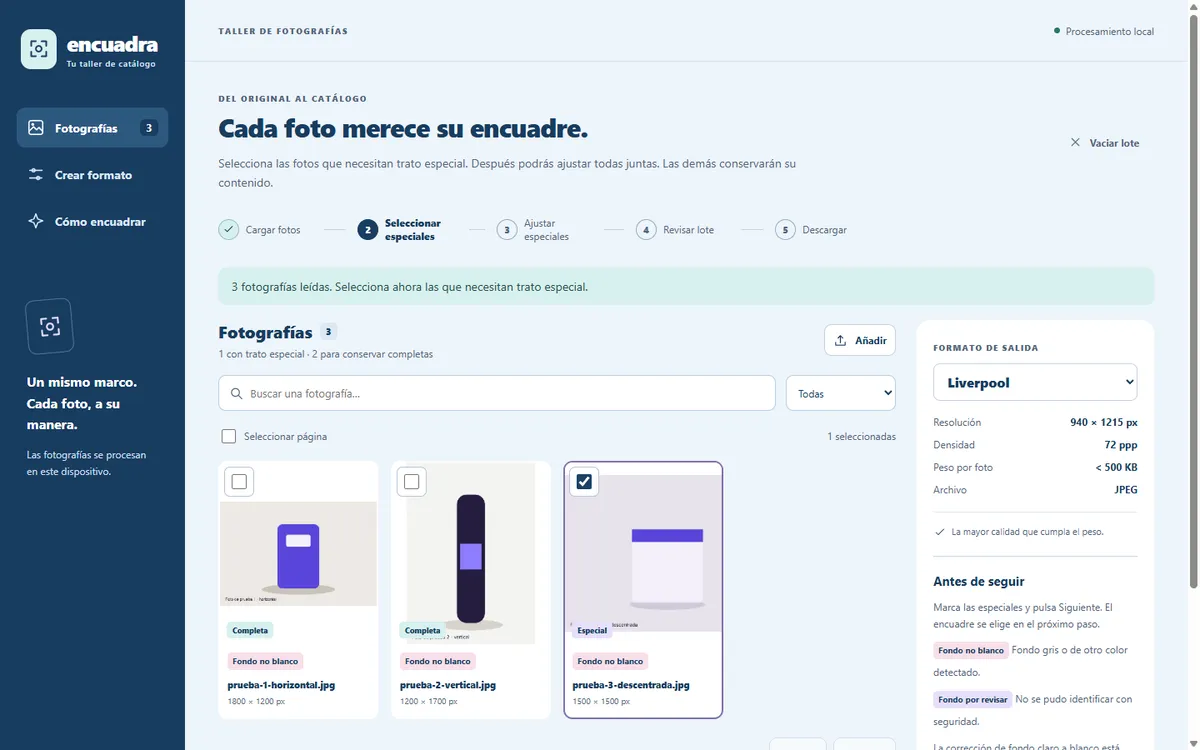Click the Fondo no blanco legend tag

pyautogui.click(x=970, y=650)
